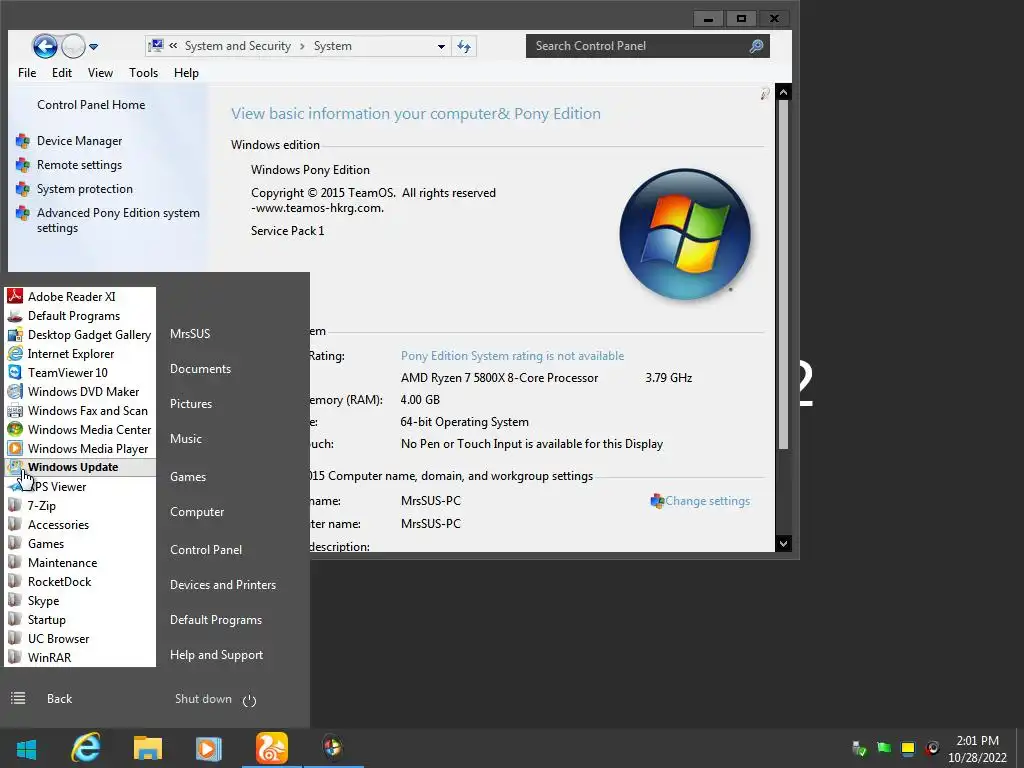Open the Pony Edition System rating link
Image resolution: width=1024 pixels, height=768 pixels.
coord(512,356)
